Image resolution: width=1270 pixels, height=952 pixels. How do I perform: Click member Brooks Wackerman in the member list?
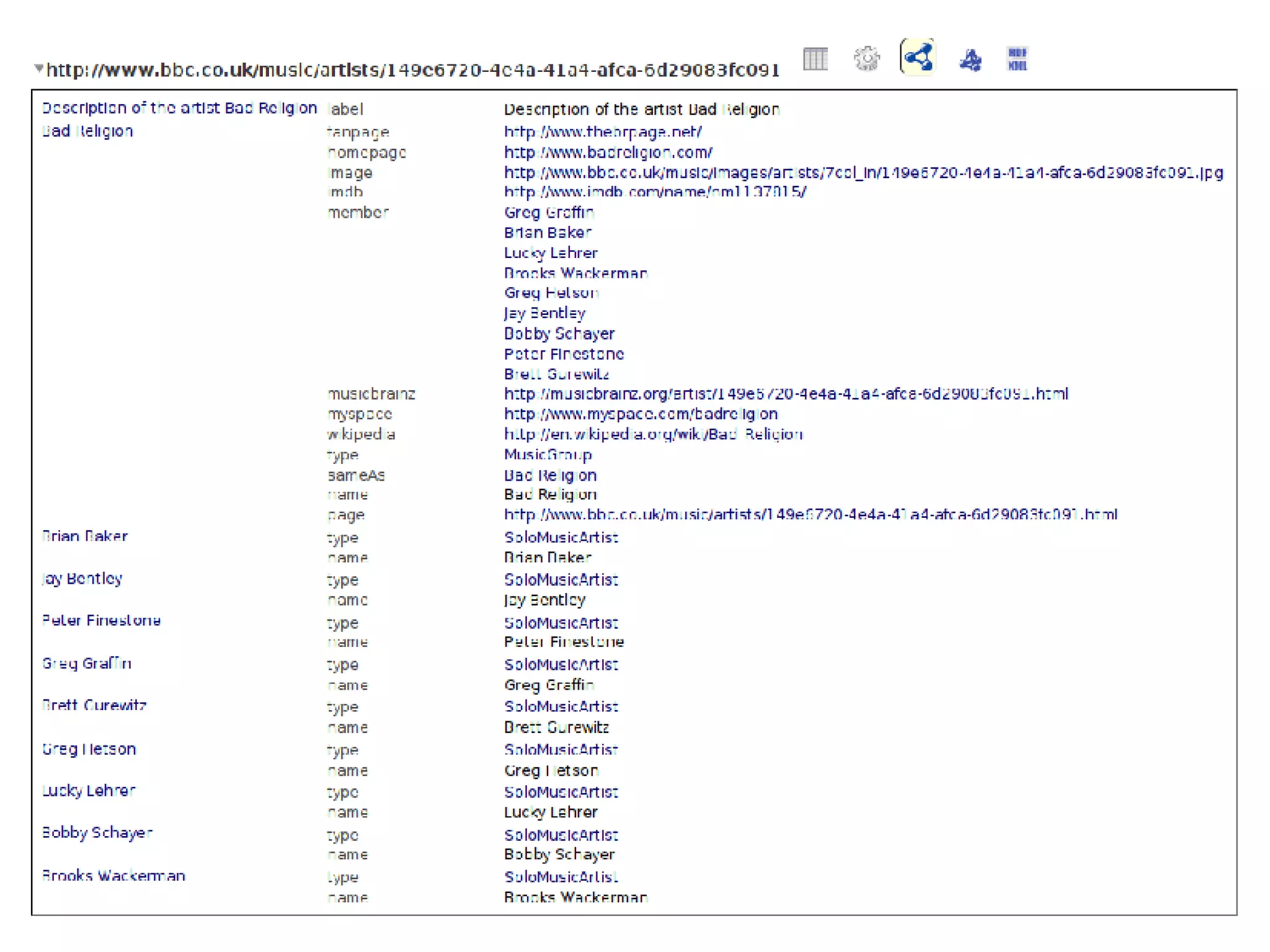575,273
